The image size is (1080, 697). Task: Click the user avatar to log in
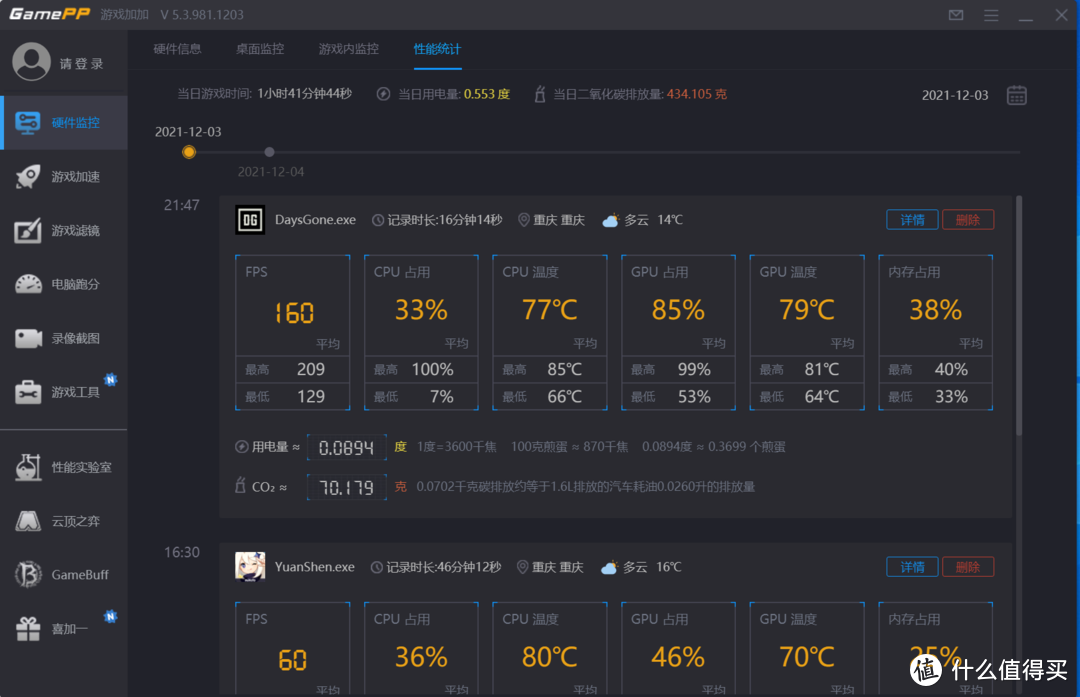31,62
